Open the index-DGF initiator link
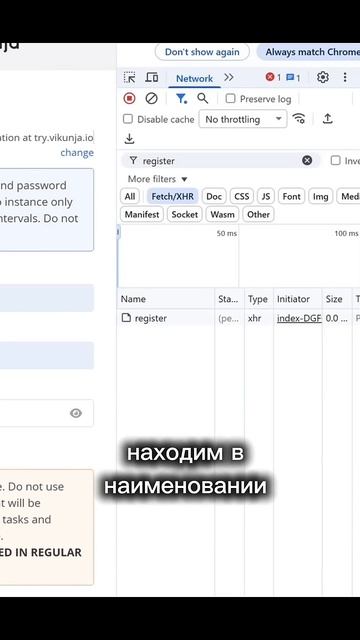360x640 pixels. click(x=299, y=318)
